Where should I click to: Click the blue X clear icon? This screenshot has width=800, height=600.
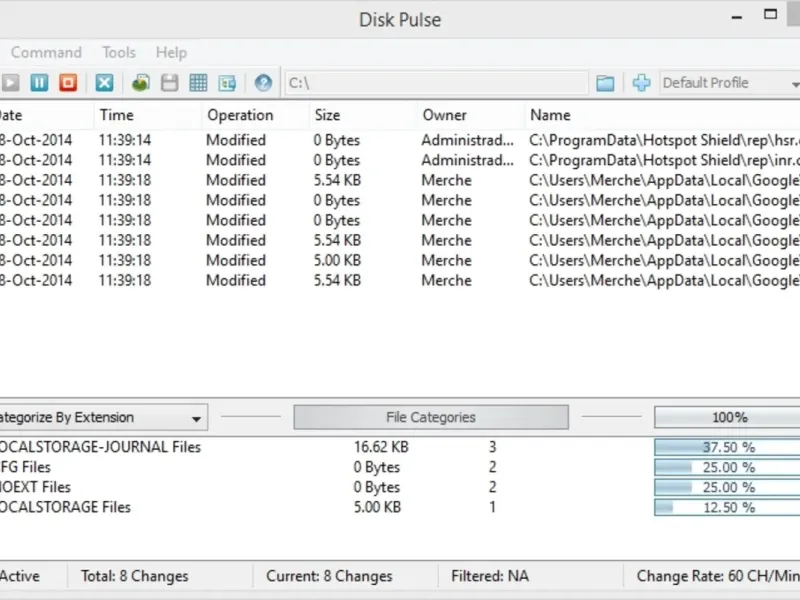(104, 83)
